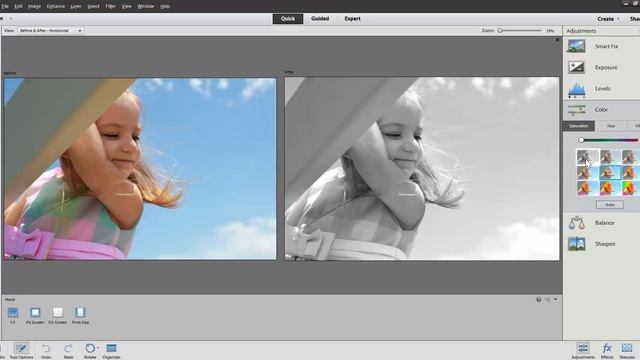Click the Color adjustment icon

576,110
